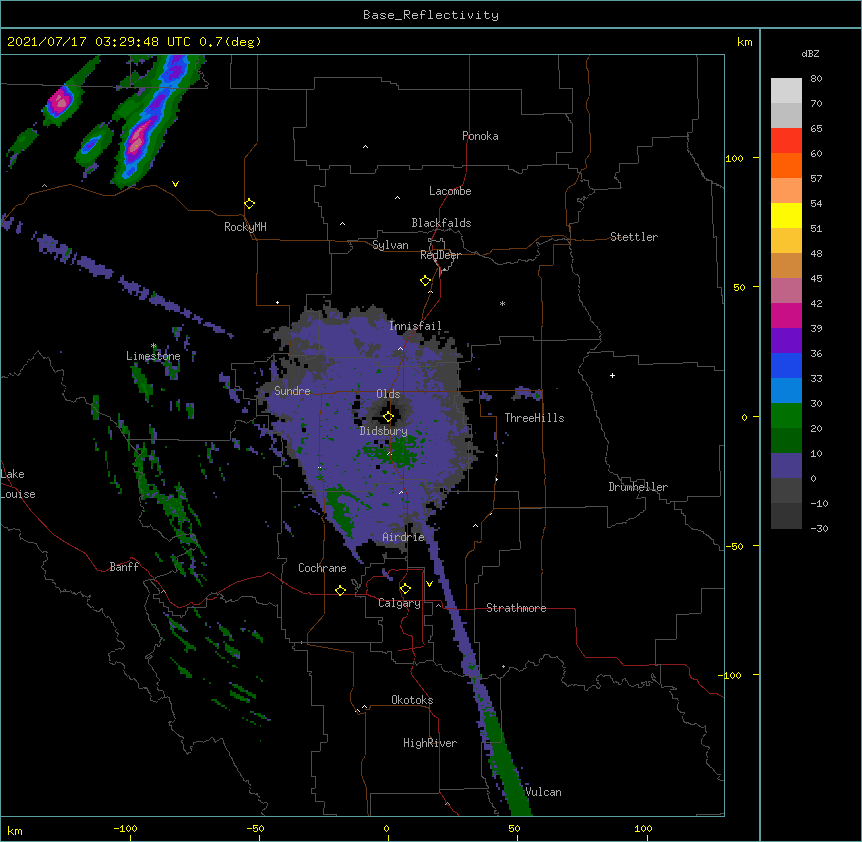Click the Olds town label
862x842 pixels.
[x=388, y=394]
